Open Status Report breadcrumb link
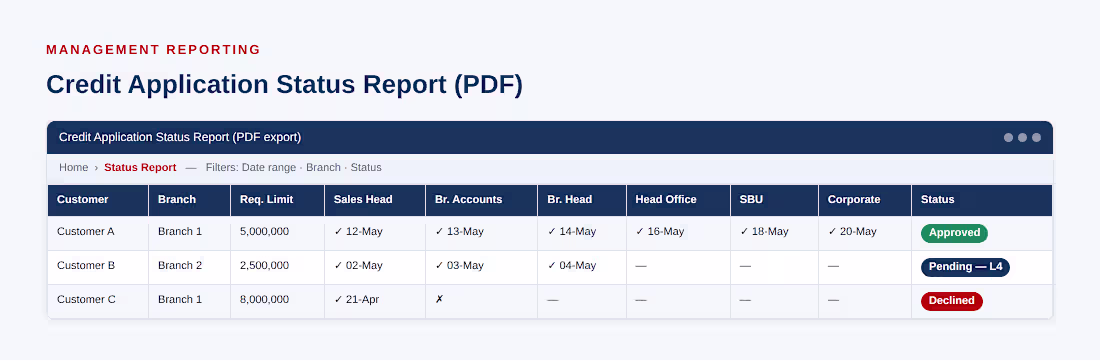1100x361 pixels. point(140,168)
